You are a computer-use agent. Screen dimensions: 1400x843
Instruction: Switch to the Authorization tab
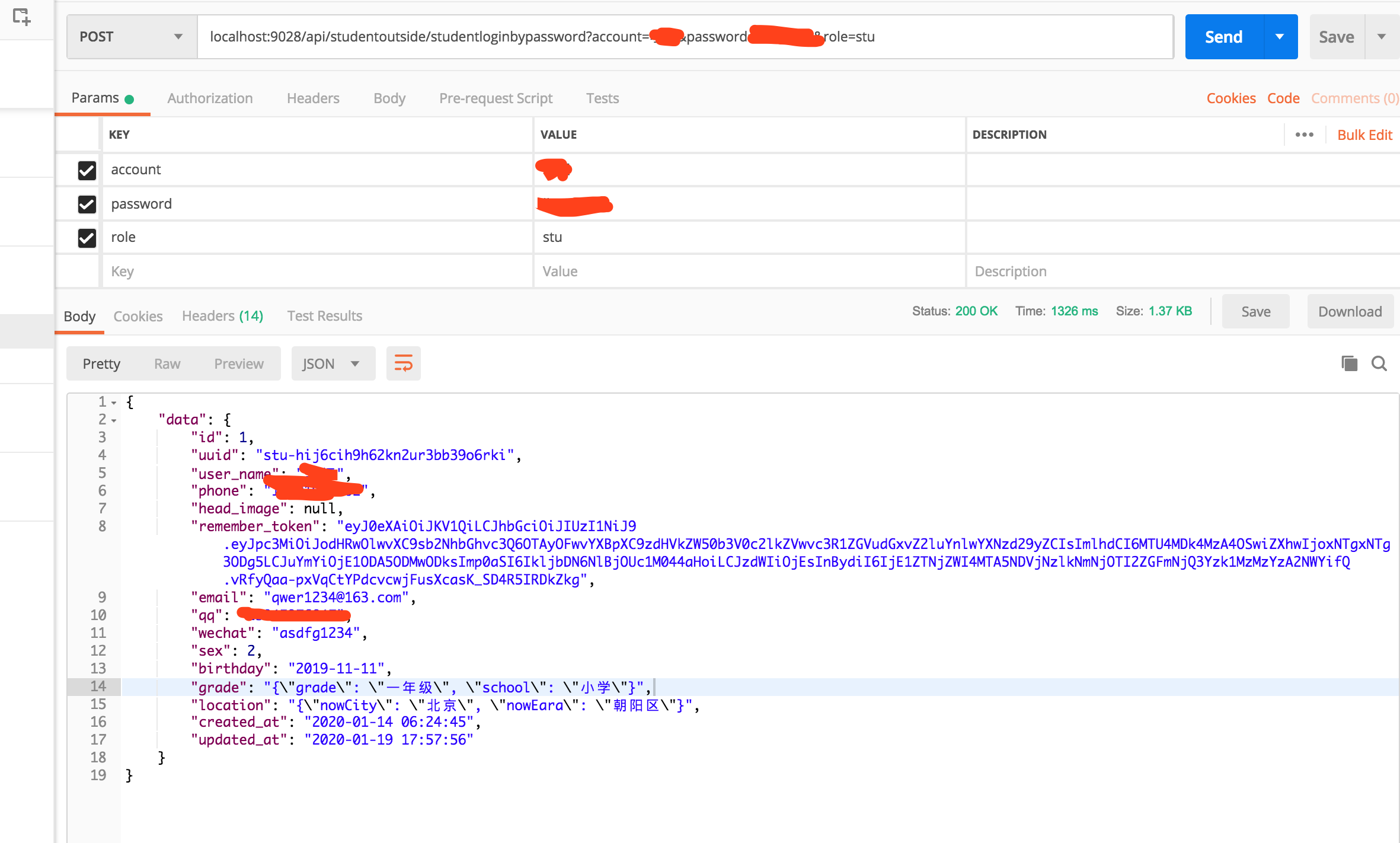pos(210,98)
